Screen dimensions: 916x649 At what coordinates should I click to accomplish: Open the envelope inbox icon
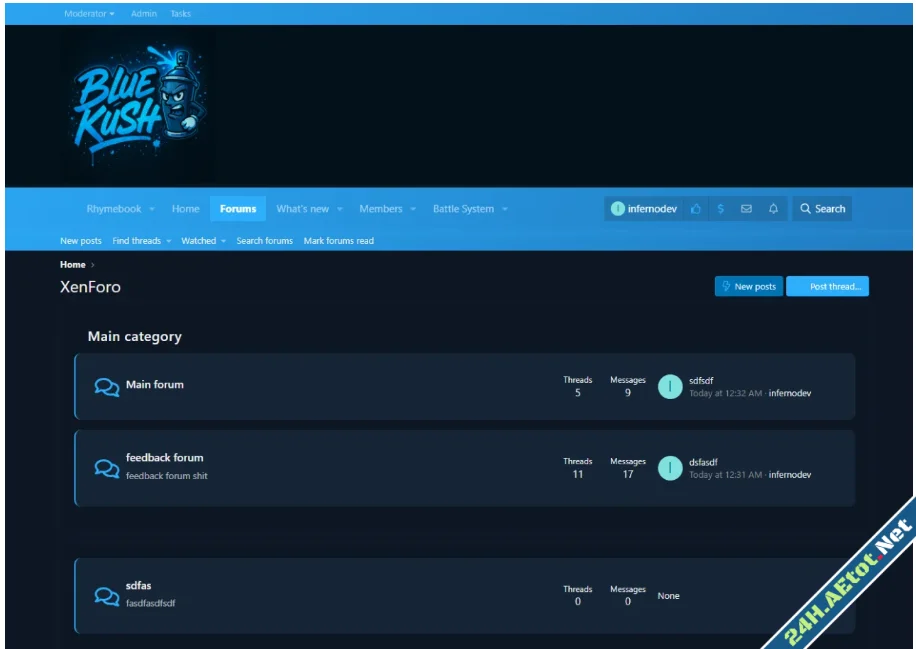pyautogui.click(x=746, y=209)
